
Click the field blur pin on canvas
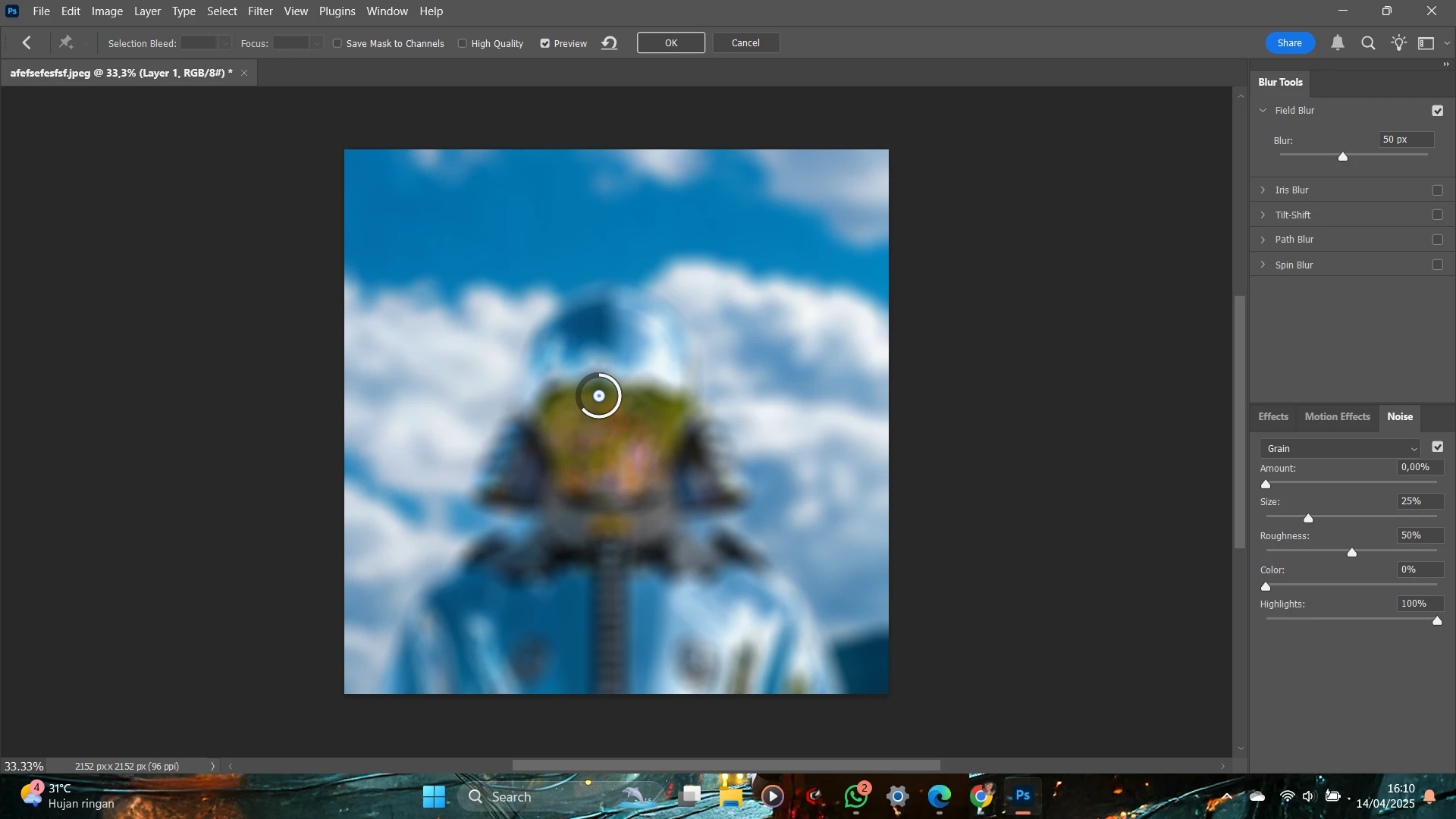tap(599, 396)
